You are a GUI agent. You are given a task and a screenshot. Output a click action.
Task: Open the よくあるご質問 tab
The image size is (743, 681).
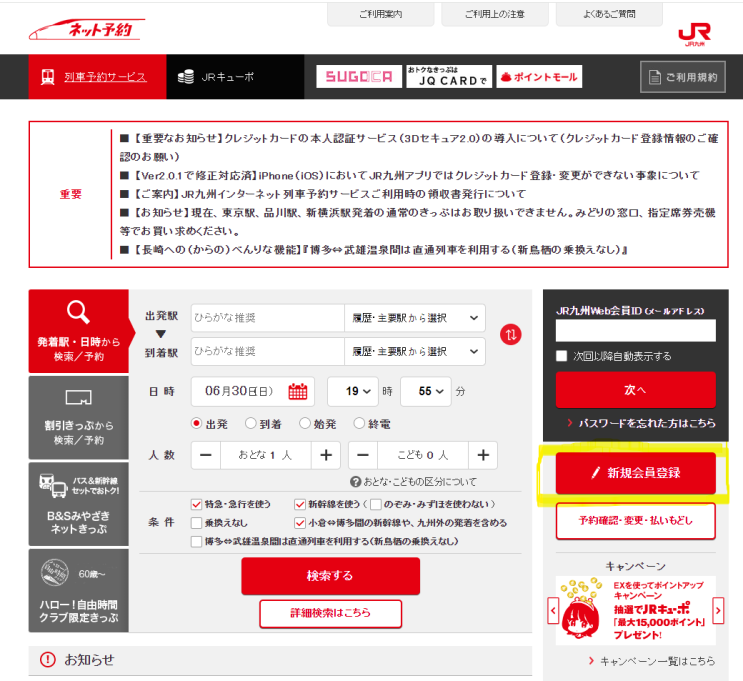coord(609,14)
